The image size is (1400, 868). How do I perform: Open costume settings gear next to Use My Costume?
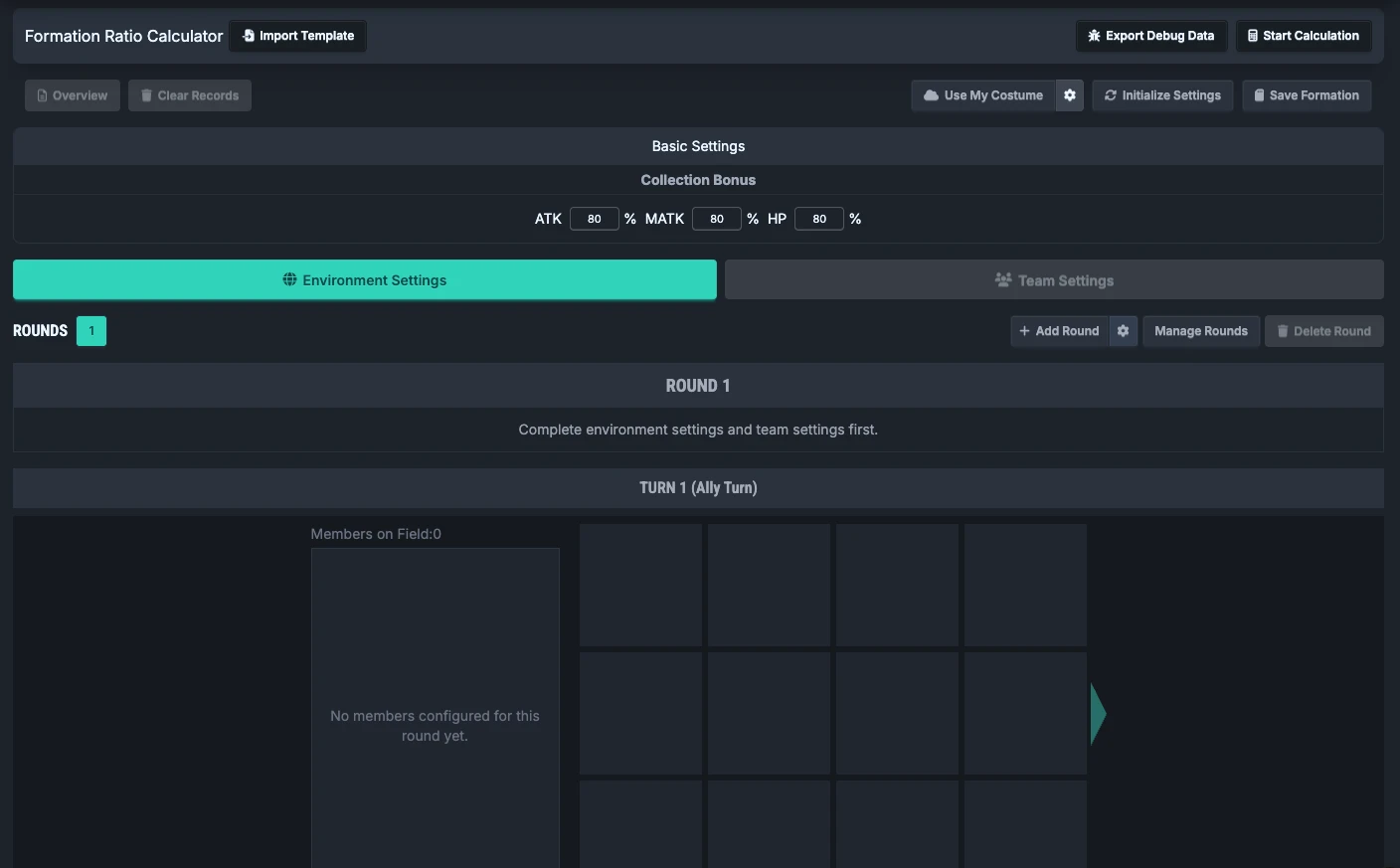(x=1070, y=95)
